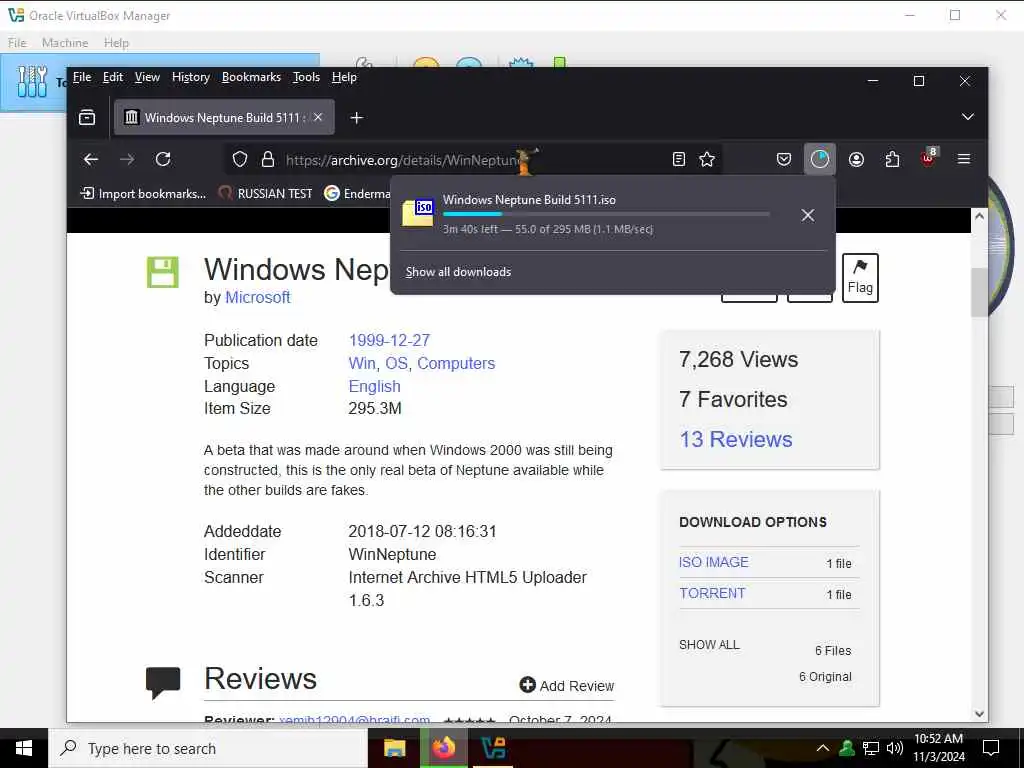Screen dimensions: 1024x768
Task: Click the Win topic link
Action: coord(362,363)
